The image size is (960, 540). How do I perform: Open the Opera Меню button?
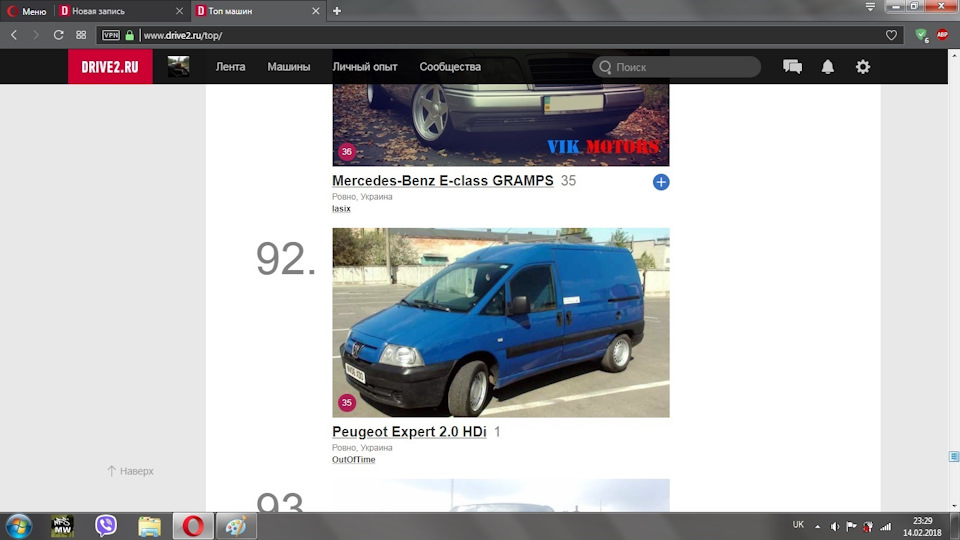tap(27, 11)
